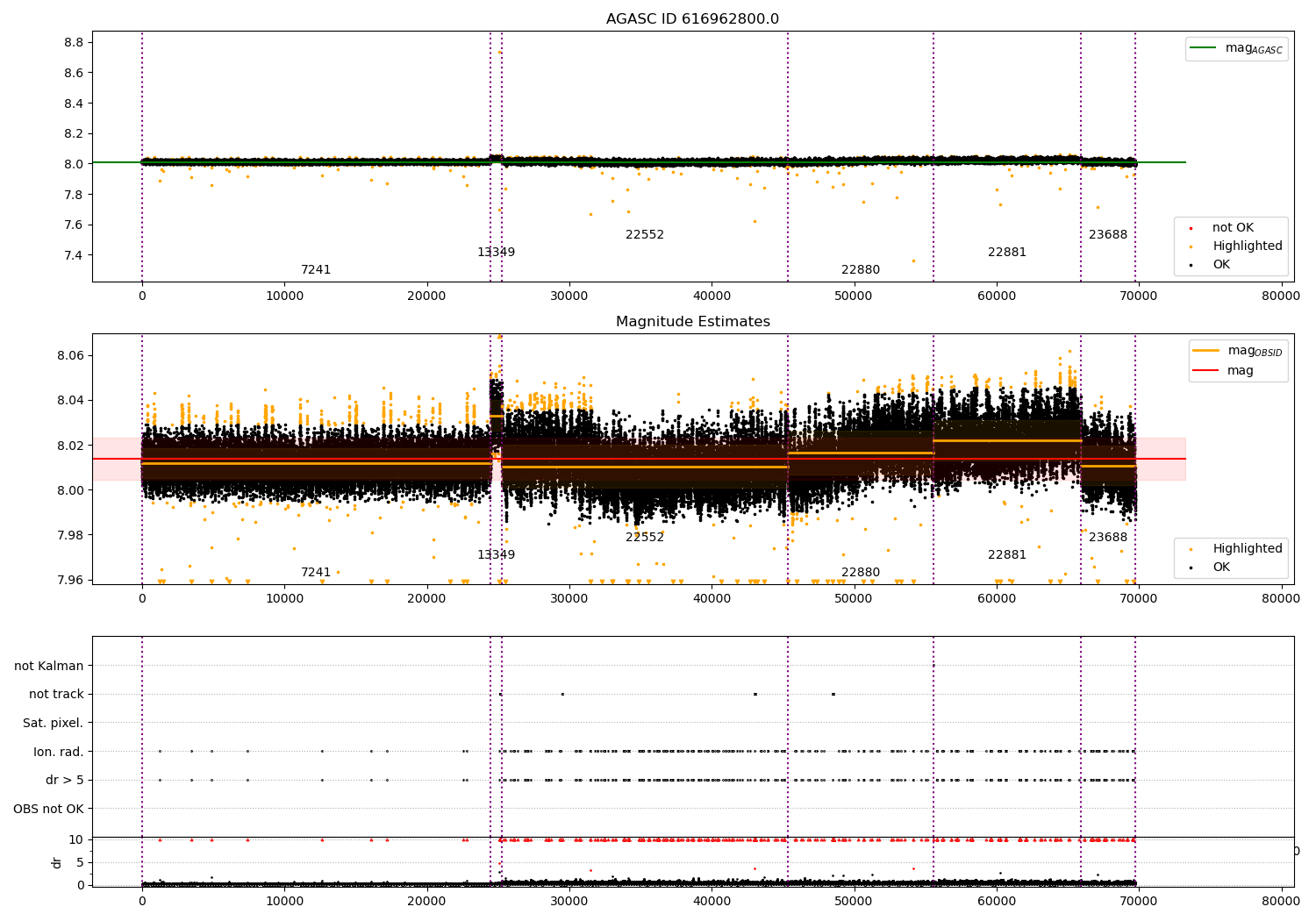Click the "Ion. rad." axis label

(x=59, y=752)
